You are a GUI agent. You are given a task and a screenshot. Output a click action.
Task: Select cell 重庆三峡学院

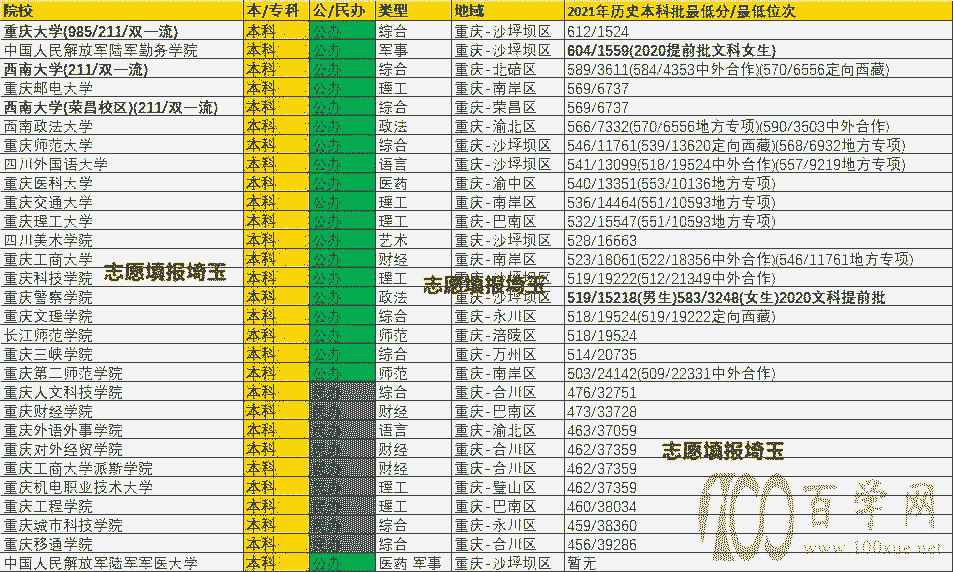122,354
